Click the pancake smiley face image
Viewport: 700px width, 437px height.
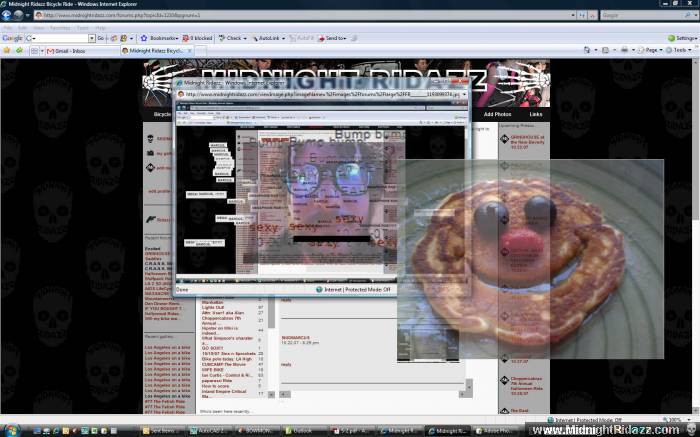pos(530,259)
